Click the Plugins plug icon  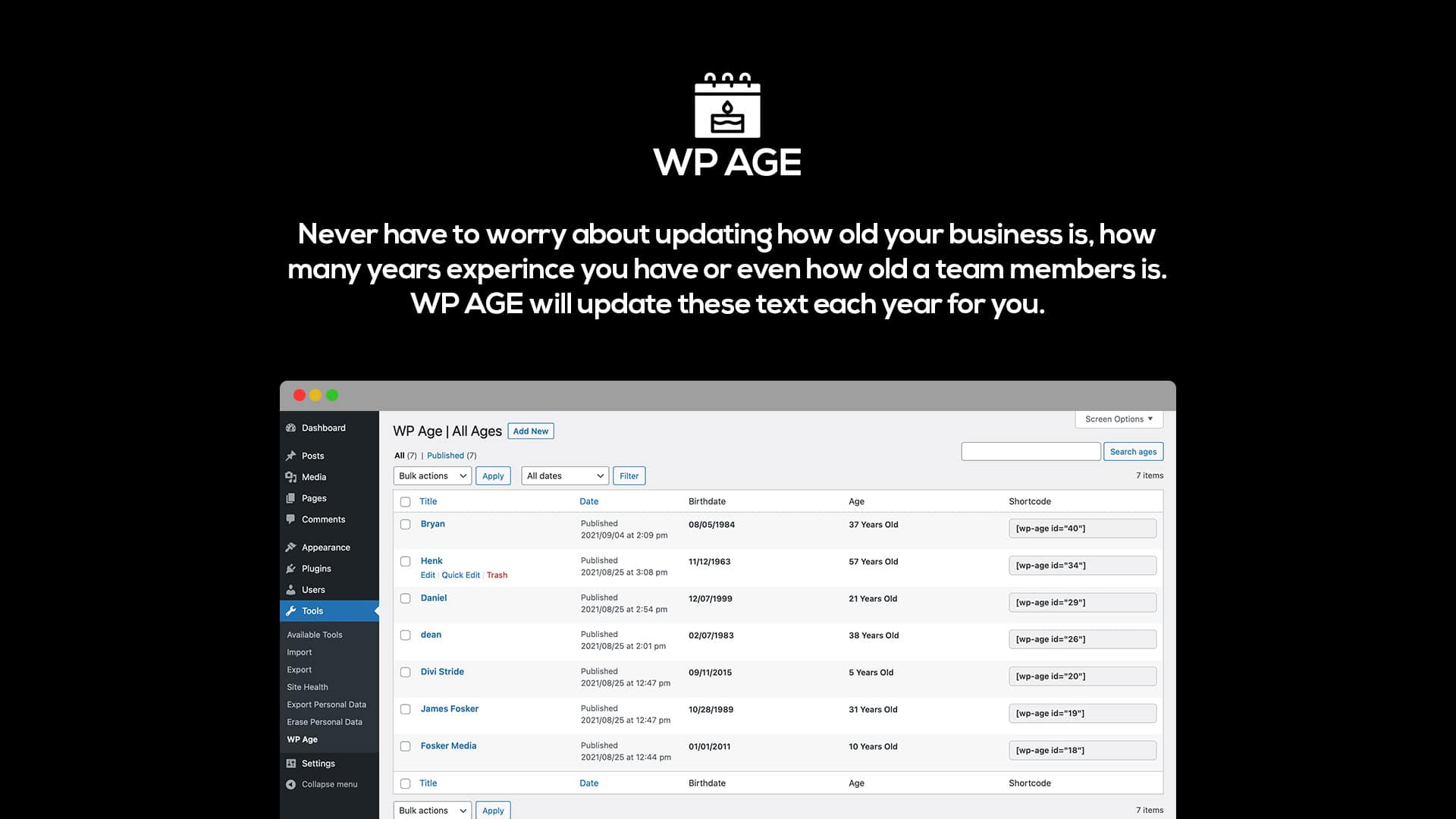290,569
